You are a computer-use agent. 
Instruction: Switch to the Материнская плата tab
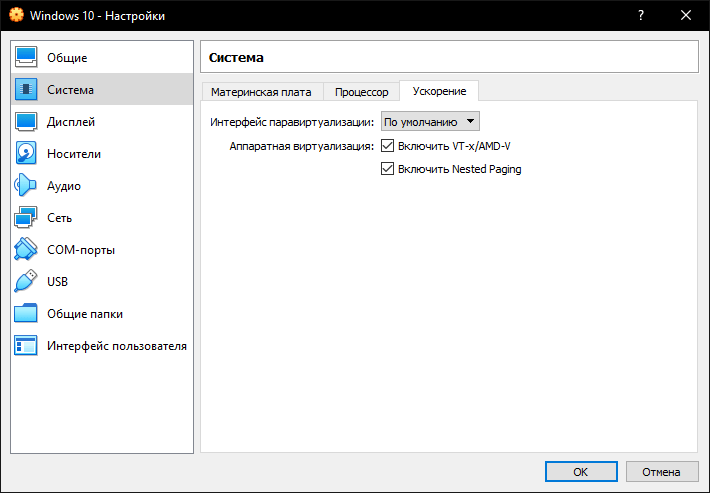[x=261, y=92]
